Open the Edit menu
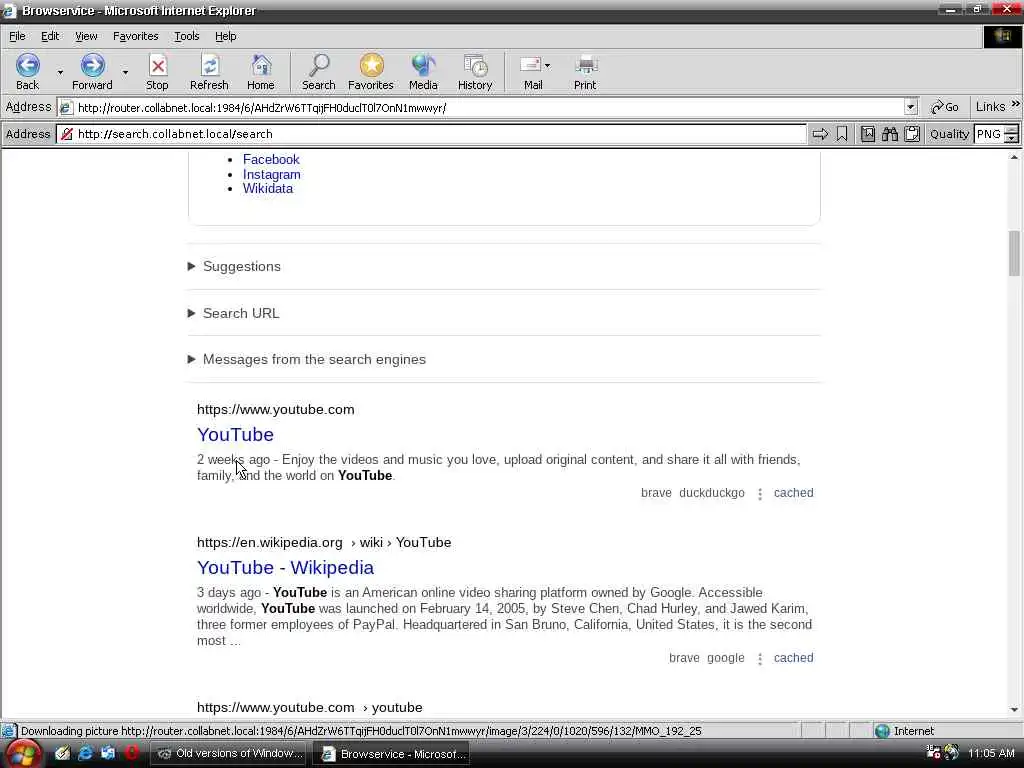The width and height of the screenshot is (1024, 768). [50, 37]
